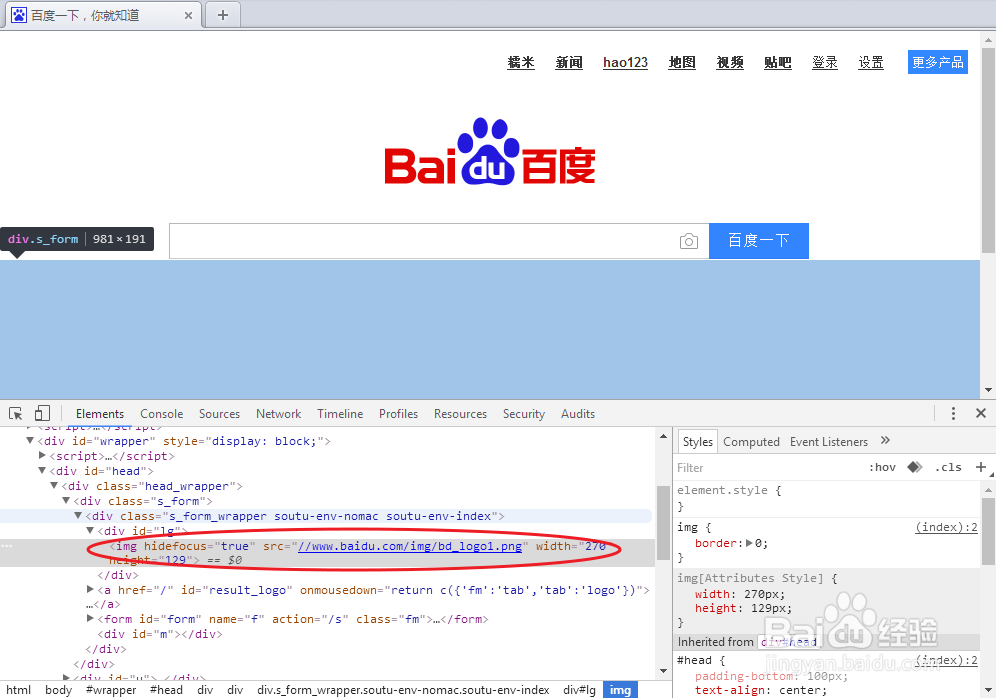Click the page vertical scrollbar down arrow
This screenshot has height=698, width=996.
point(988,390)
